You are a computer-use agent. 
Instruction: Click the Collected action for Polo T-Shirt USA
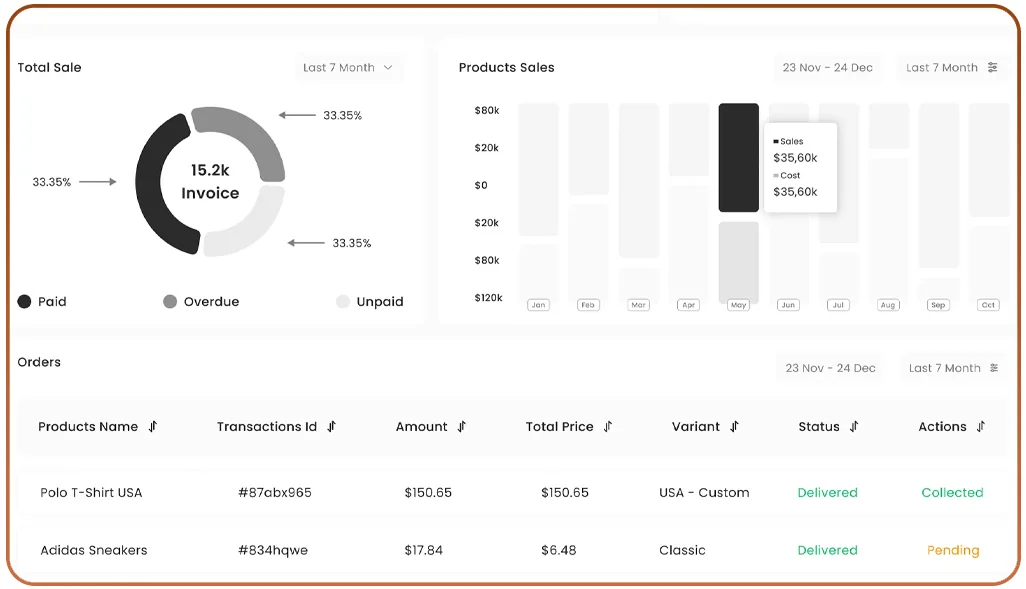pos(952,492)
